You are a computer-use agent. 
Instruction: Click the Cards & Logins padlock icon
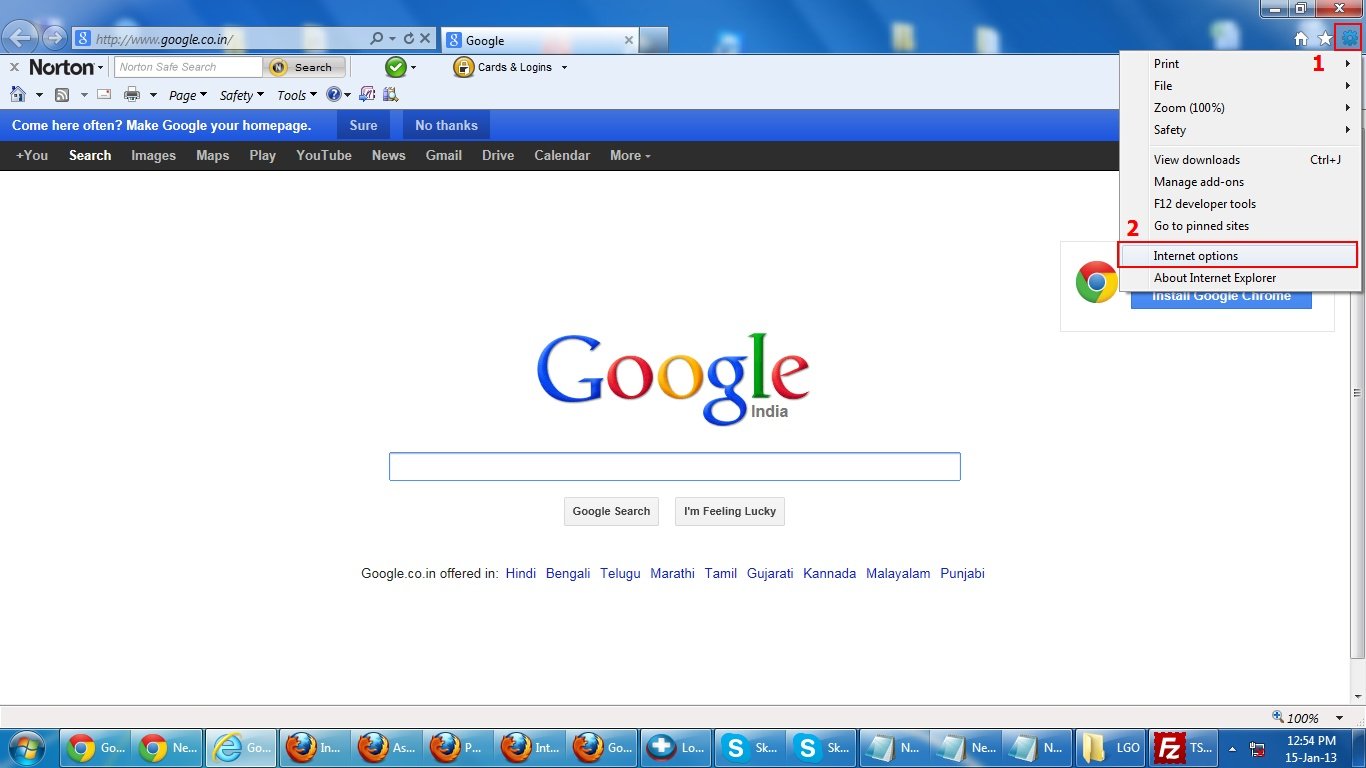point(463,67)
